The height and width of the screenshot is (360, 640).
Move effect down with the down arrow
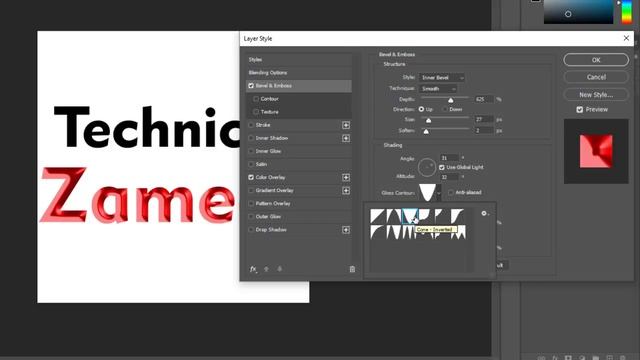click(280, 269)
